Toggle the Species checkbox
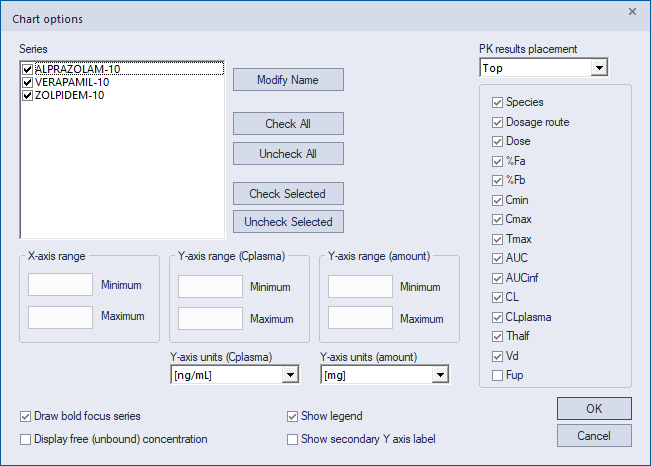This screenshot has width=651, height=466. pos(497,103)
